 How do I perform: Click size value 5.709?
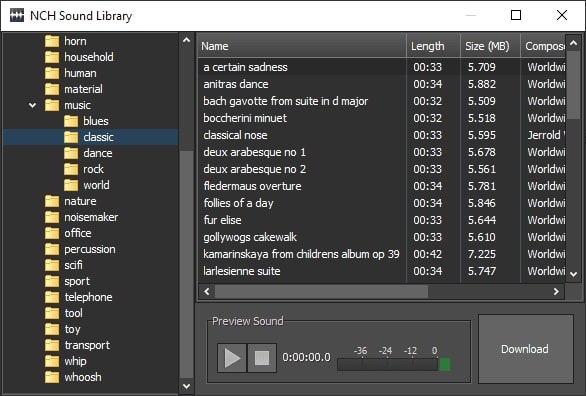click(x=482, y=67)
